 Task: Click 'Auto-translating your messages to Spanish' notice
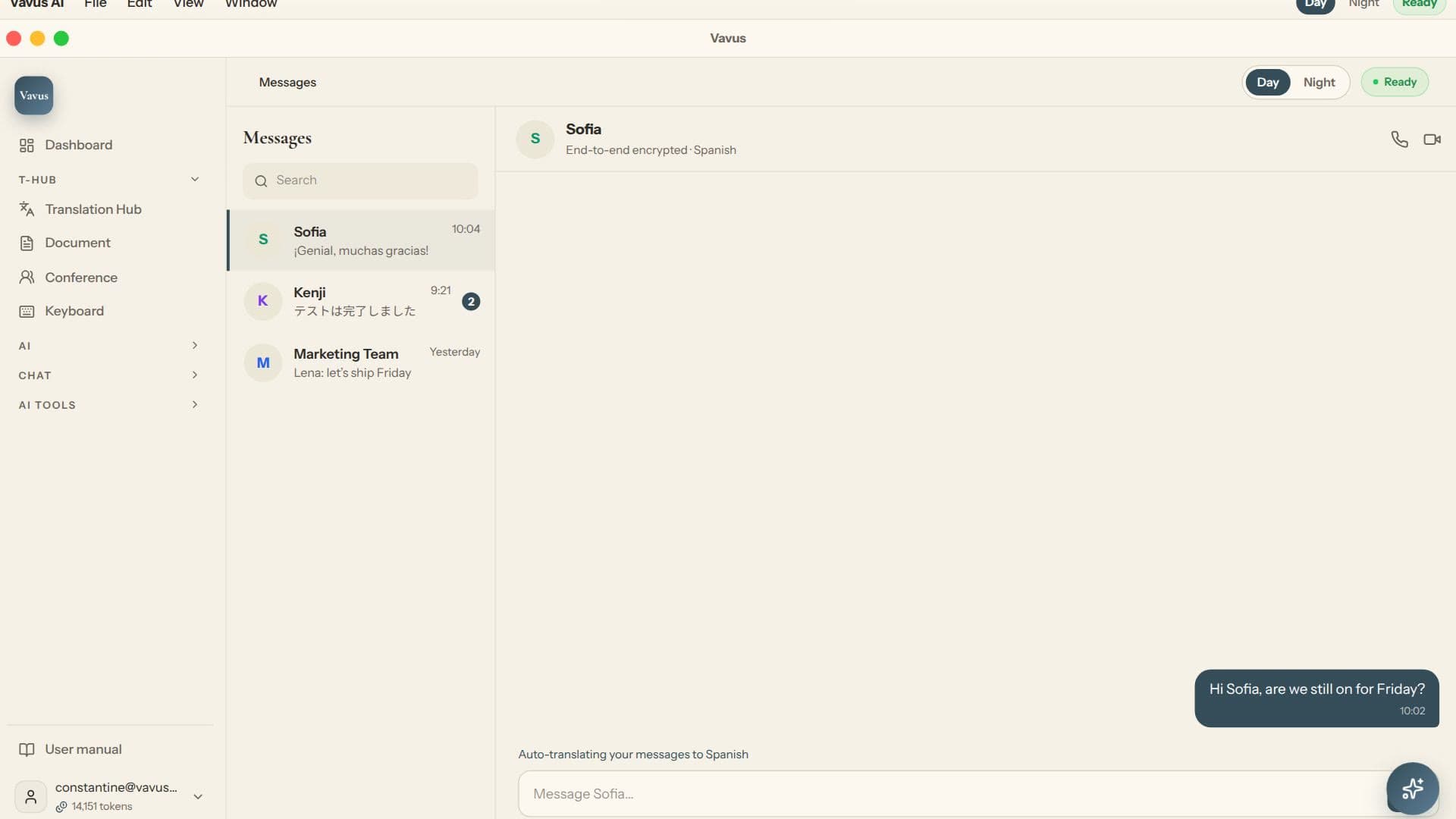tap(633, 755)
